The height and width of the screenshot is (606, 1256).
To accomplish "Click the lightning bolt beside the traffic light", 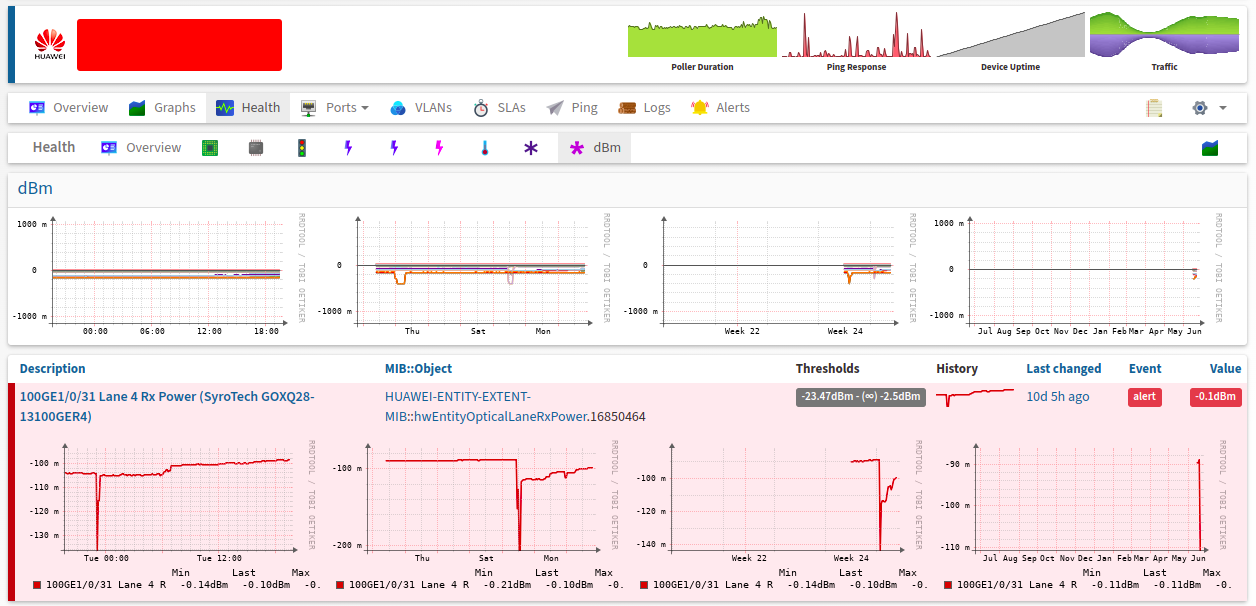I will [x=348, y=148].
